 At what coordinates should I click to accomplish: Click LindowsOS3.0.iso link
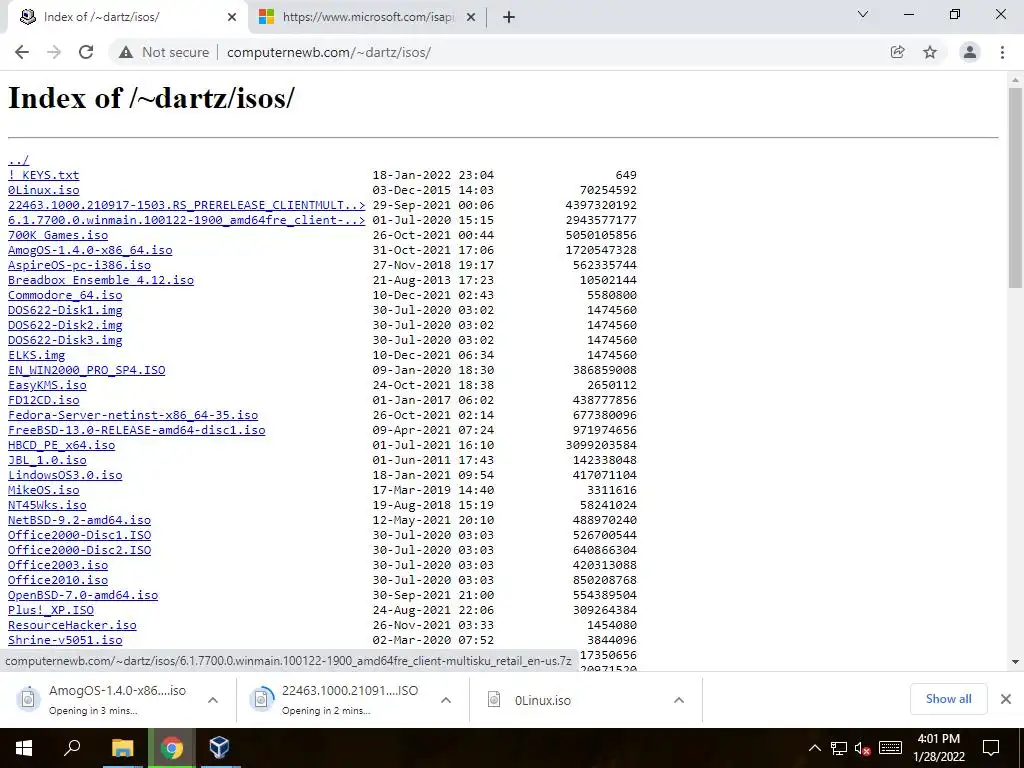click(65, 475)
